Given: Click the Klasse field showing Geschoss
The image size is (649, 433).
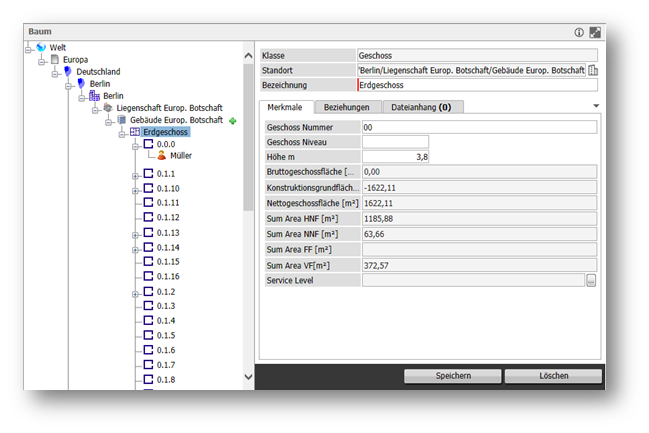Looking at the screenshot, I should 477,55.
